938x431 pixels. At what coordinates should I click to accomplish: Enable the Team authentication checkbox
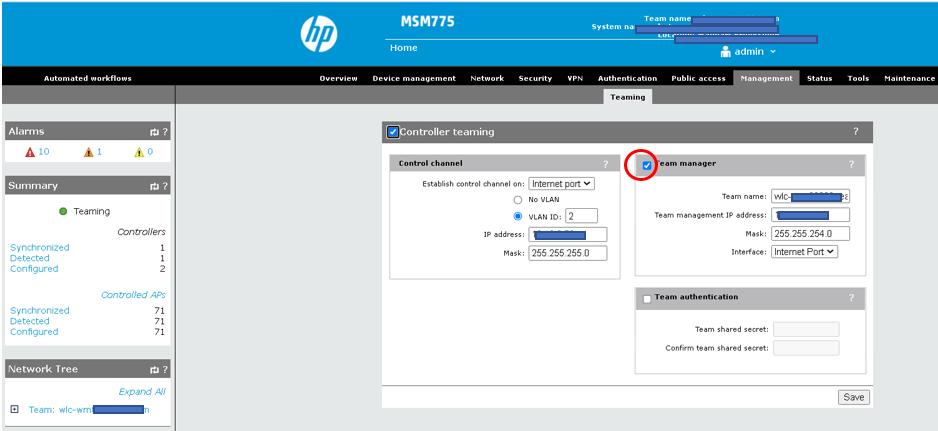click(647, 298)
